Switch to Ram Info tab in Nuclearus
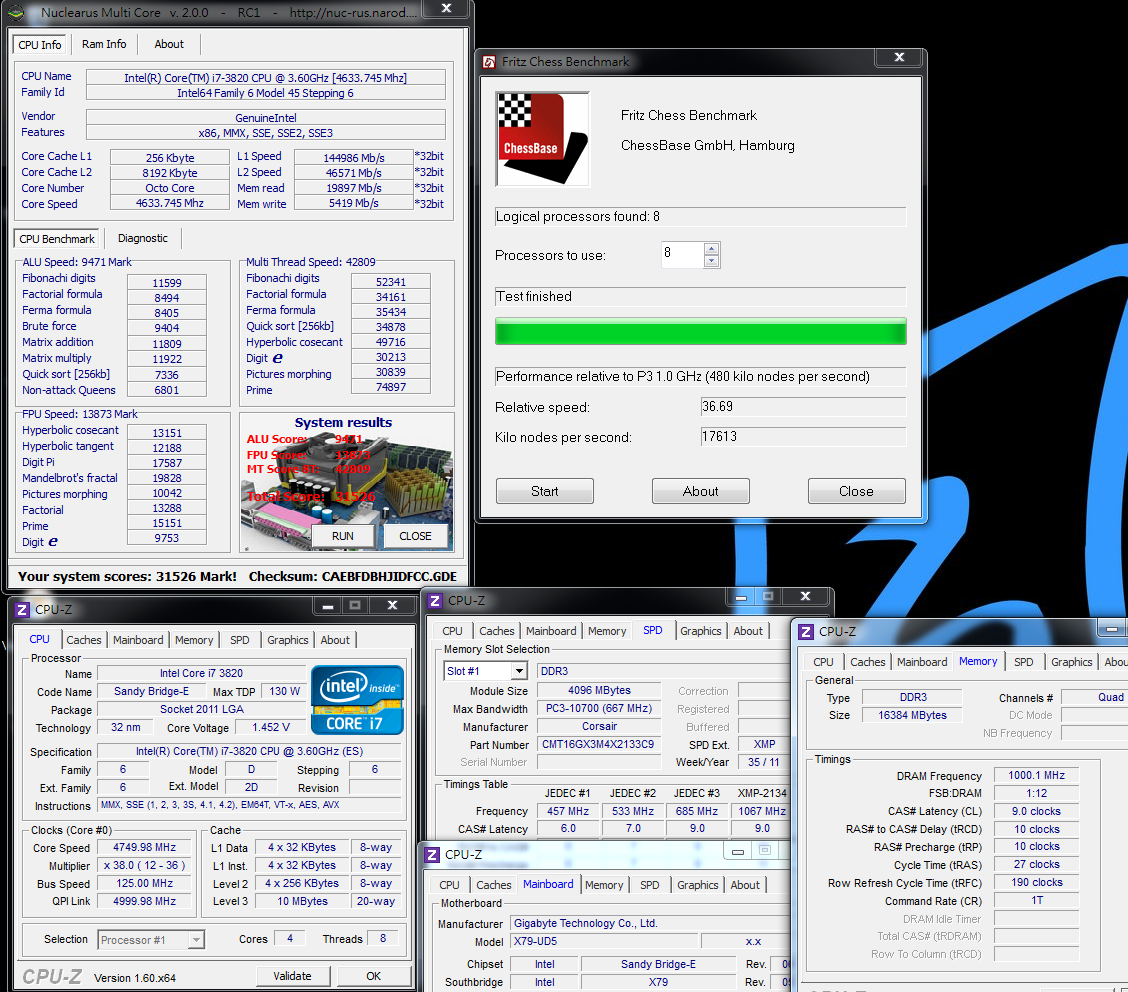This screenshot has height=992, width=1128. point(104,44)
